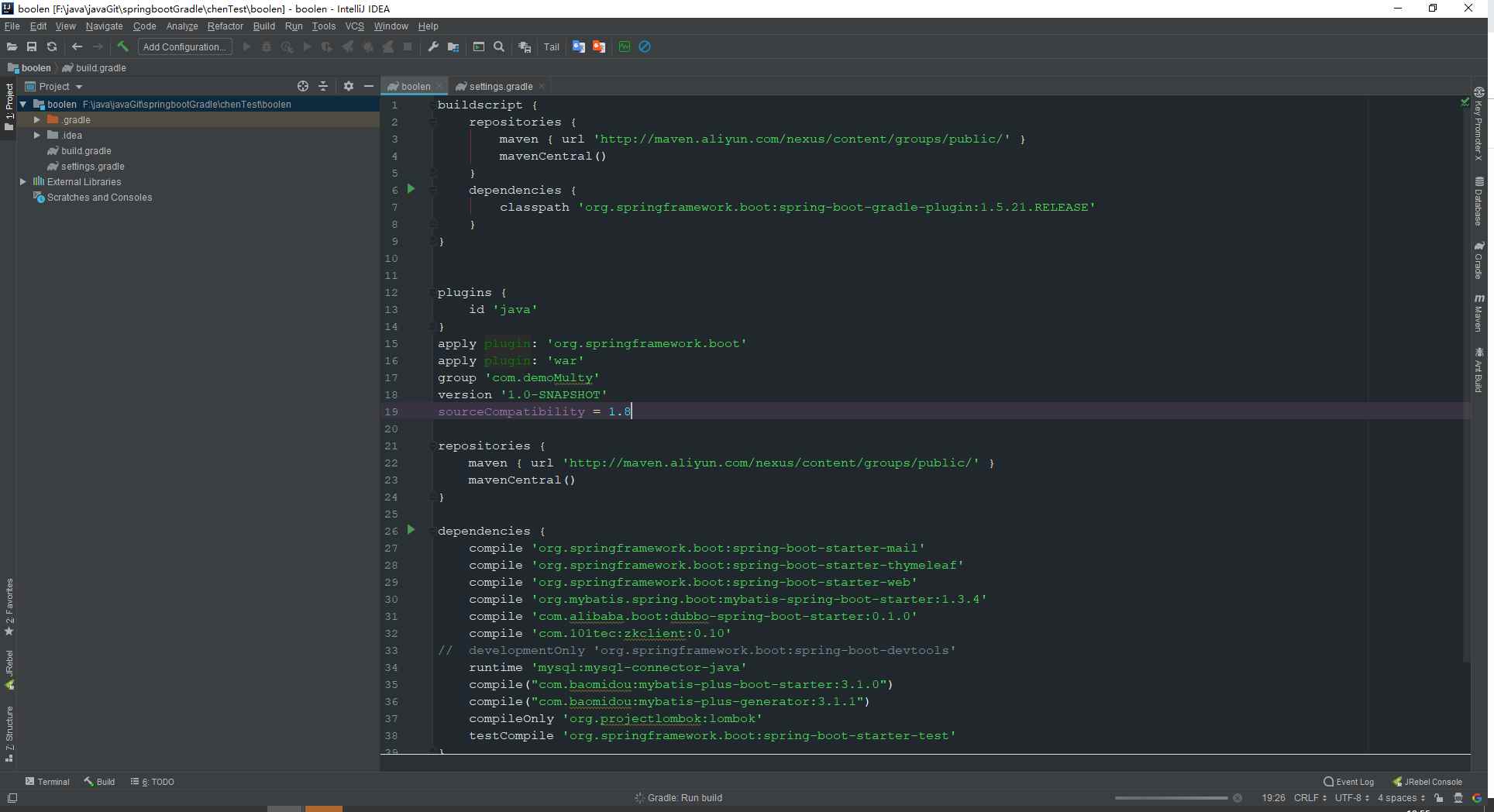Image resolution: width=1494 pixels, height=812 pixels.
Task: Expand the .idea folder
Action: [x=36, y=135]
